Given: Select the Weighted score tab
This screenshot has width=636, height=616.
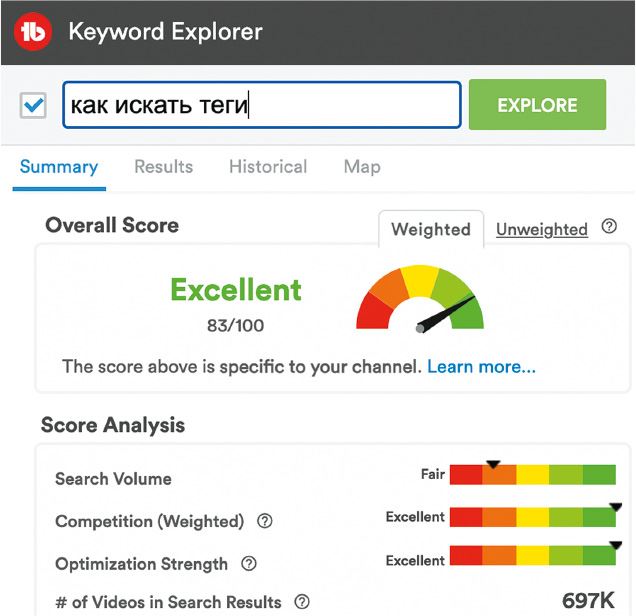Looking at the screenshot, I should point(430,229).
